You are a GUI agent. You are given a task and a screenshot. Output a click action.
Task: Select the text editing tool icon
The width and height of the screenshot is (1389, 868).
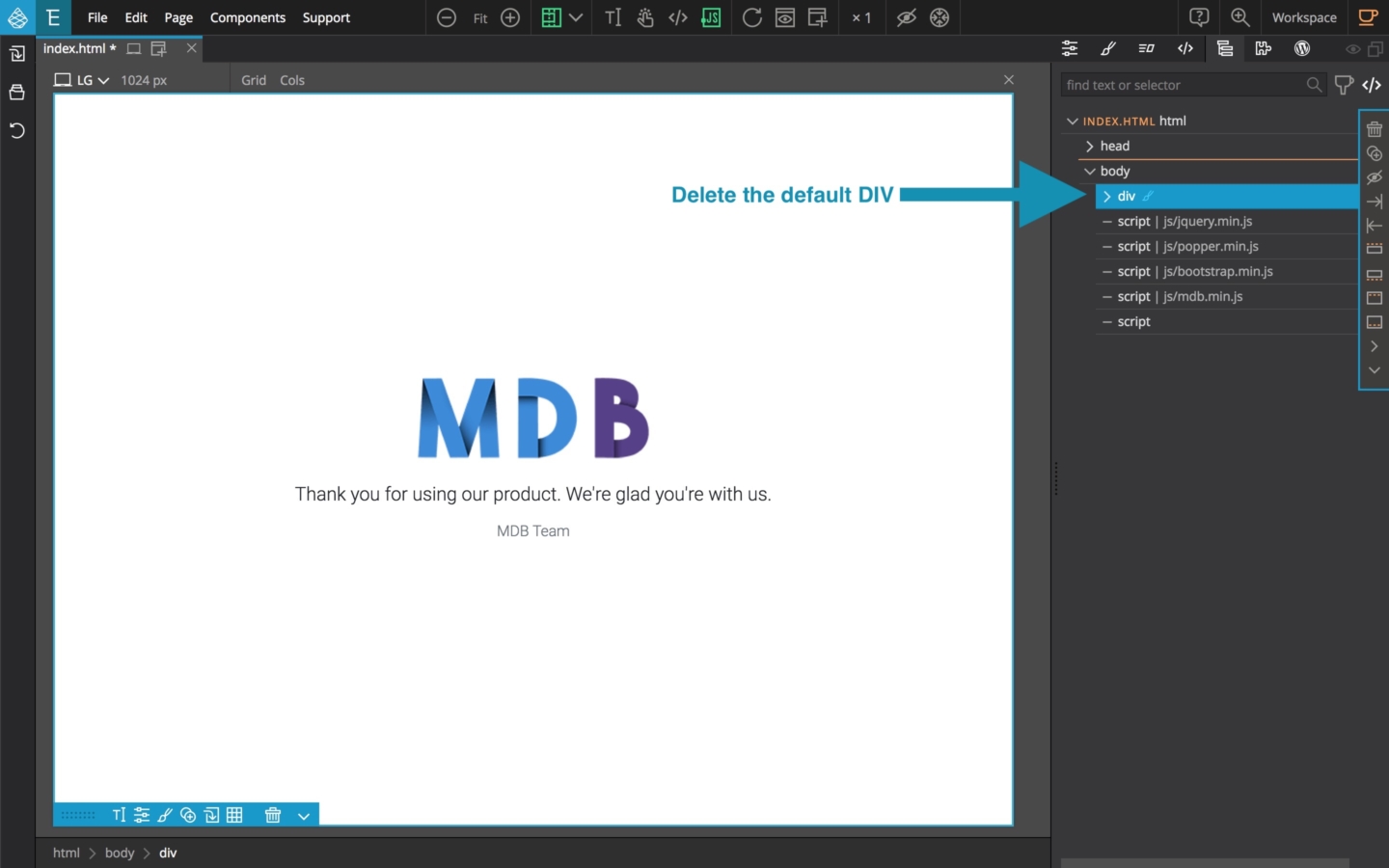tap(613, 17)
